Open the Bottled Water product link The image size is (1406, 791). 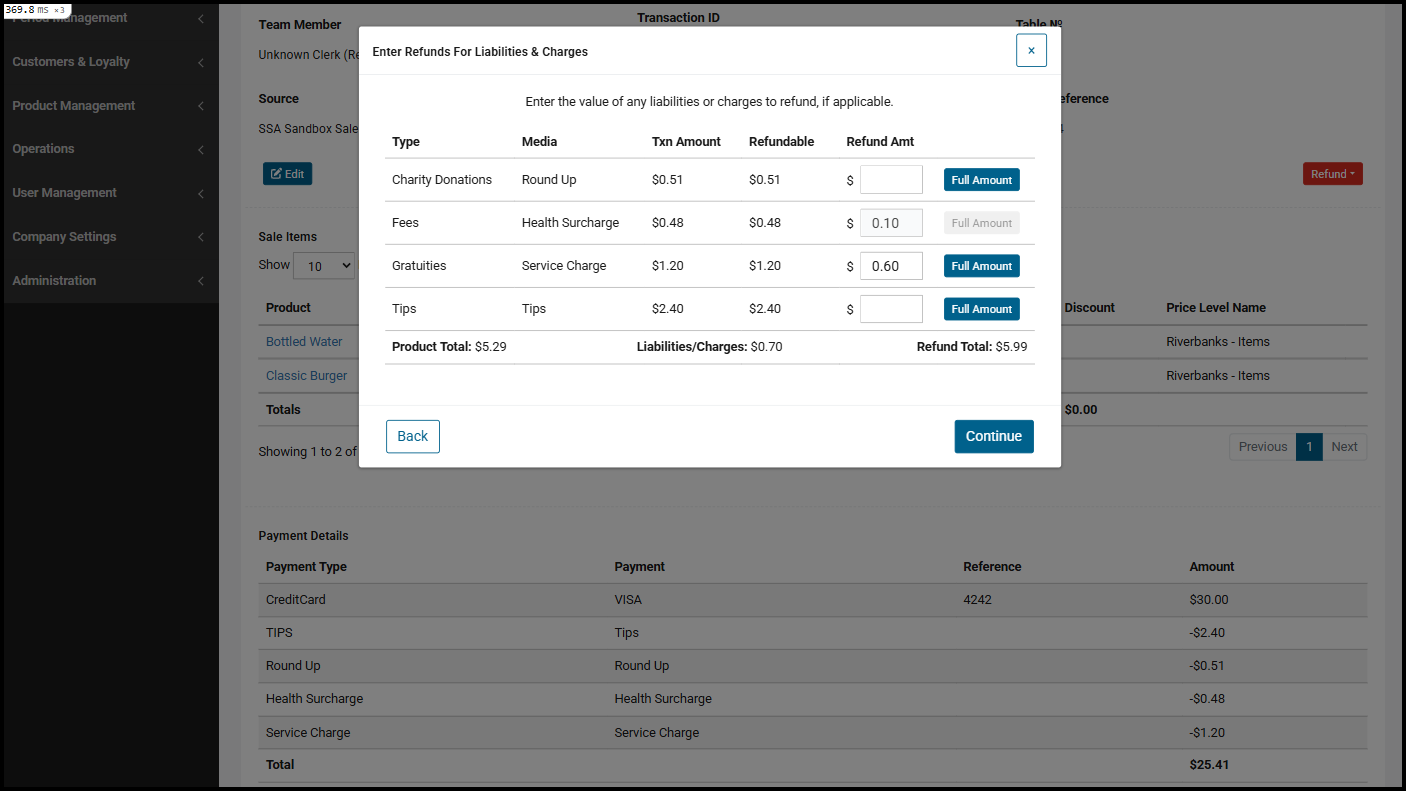pyautogui.click(x=304, y=342)
